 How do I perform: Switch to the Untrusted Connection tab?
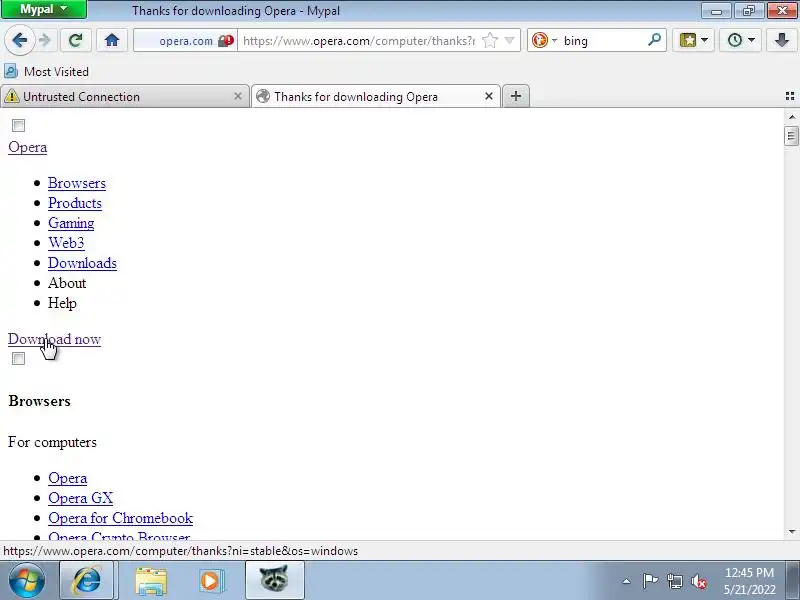tap(117, 96)
